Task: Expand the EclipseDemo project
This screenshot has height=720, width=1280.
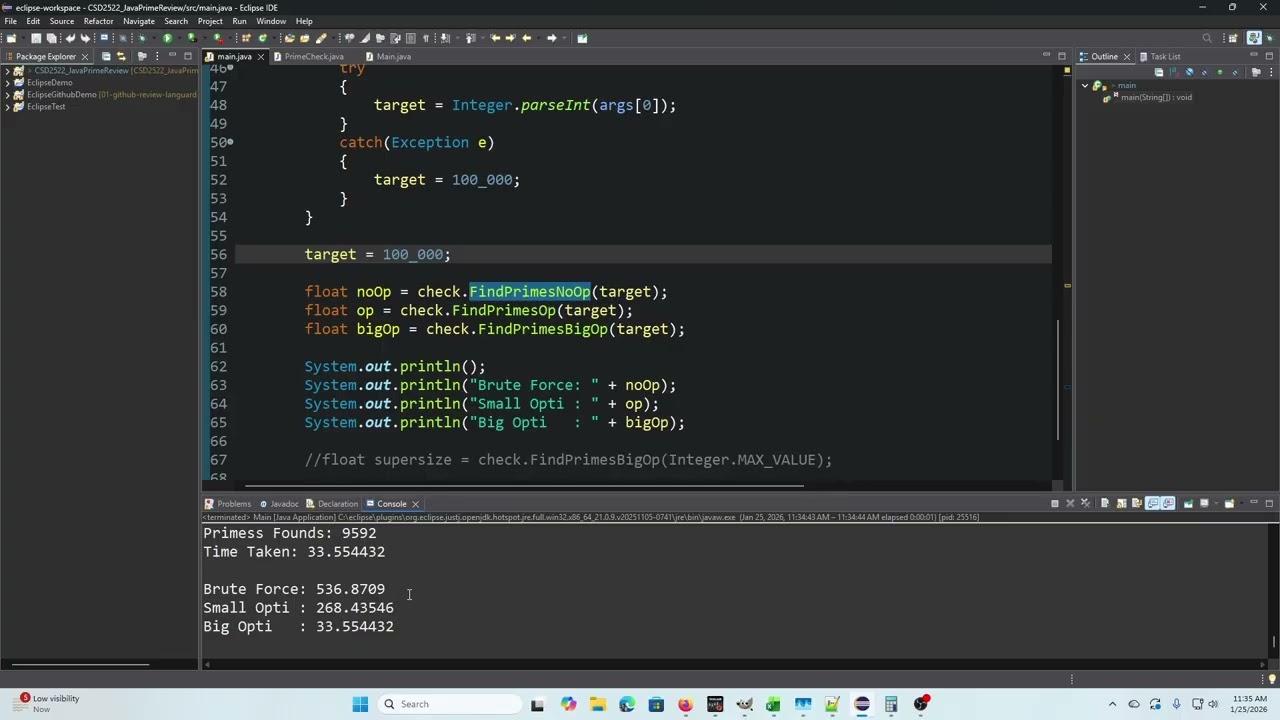Action: click(x=7, y=83)
